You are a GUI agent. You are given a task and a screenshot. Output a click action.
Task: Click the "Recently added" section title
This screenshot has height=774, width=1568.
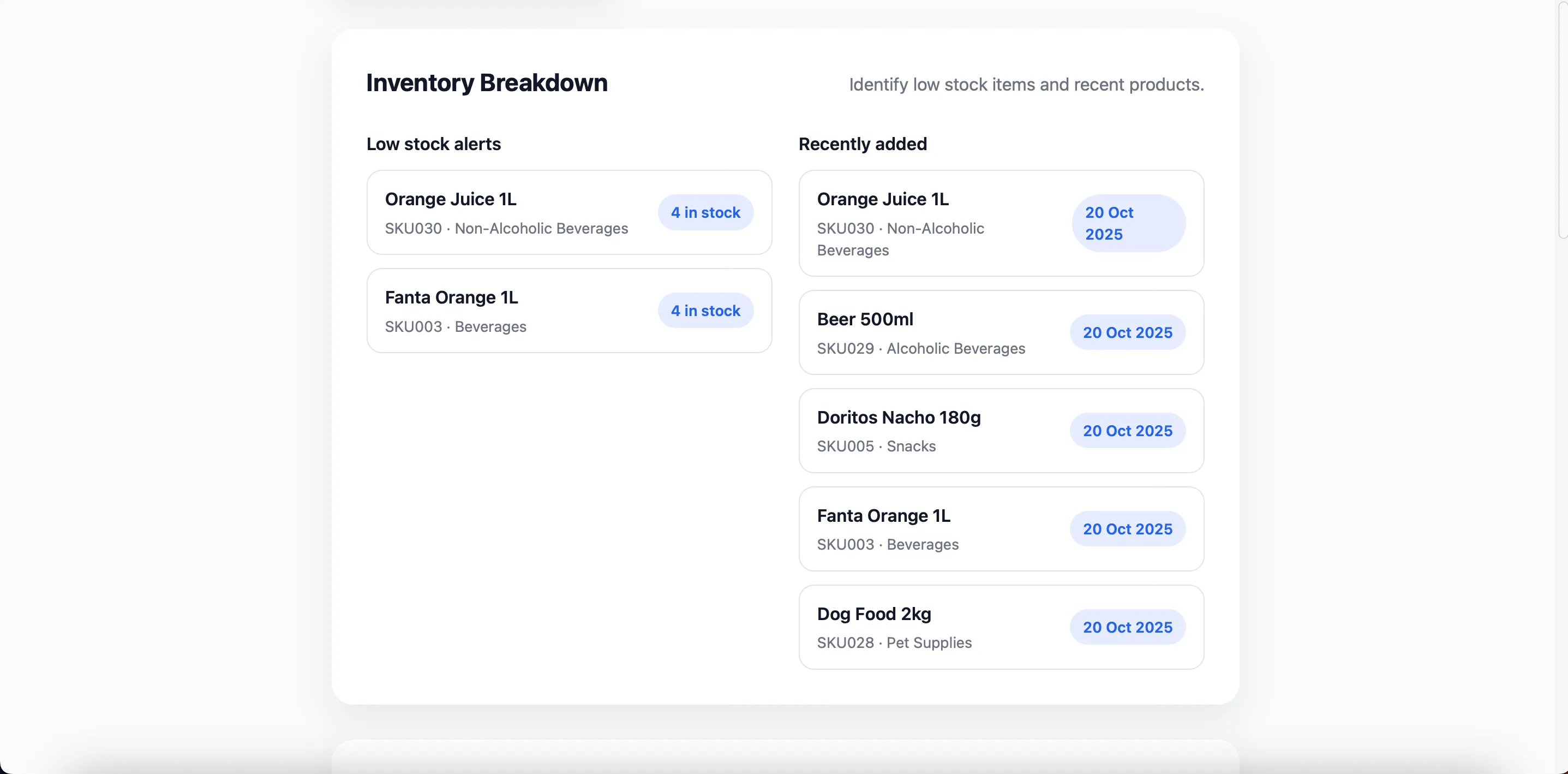862,144
